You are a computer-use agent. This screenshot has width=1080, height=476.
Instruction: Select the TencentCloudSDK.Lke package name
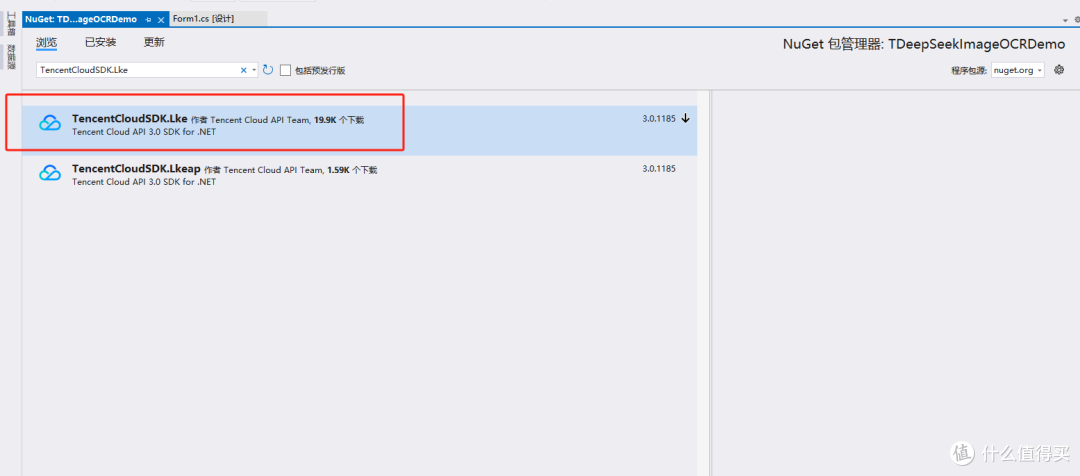129,118
